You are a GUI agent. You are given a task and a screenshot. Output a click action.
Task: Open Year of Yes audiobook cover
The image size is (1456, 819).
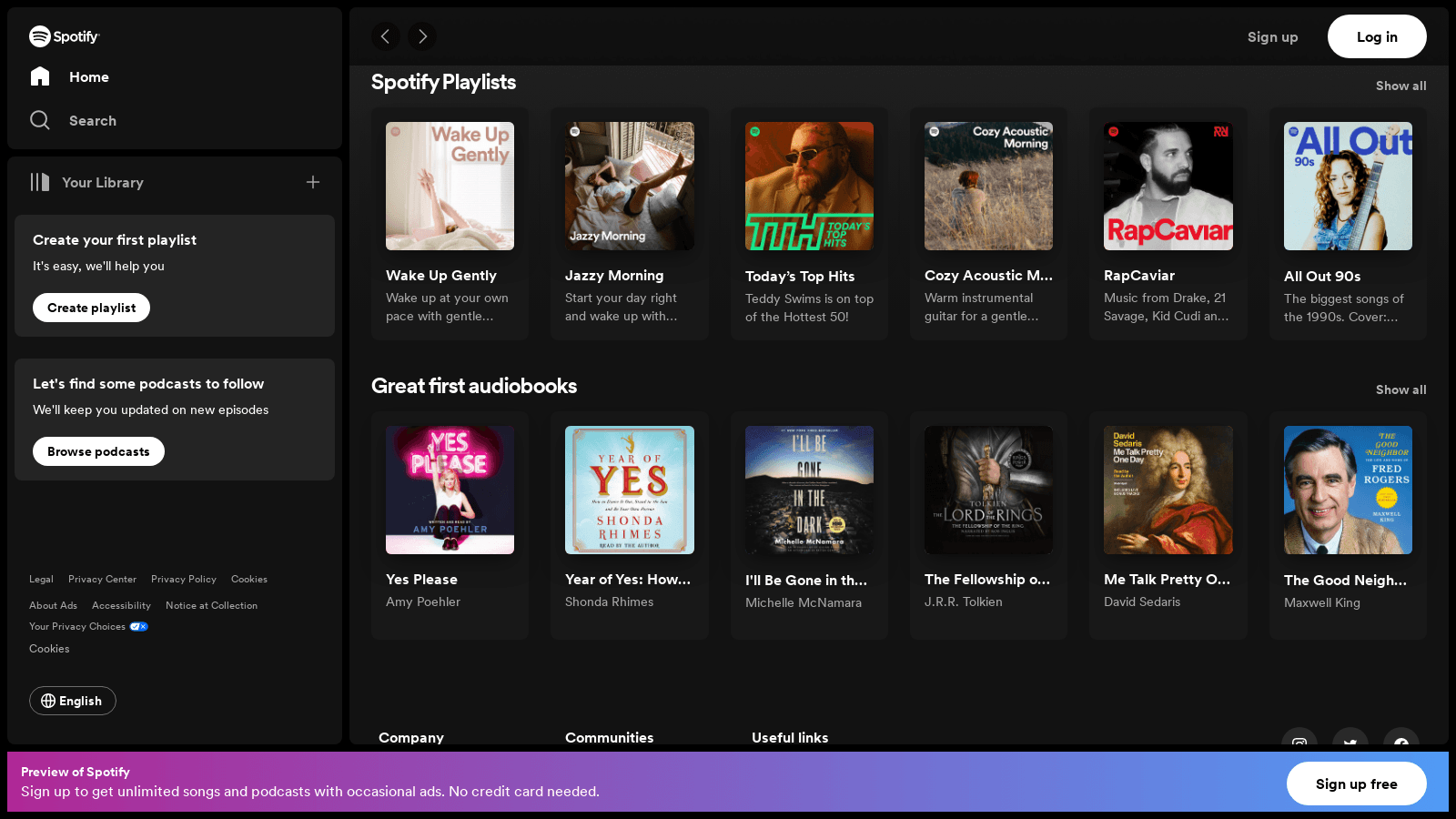(x=630, y=490)
